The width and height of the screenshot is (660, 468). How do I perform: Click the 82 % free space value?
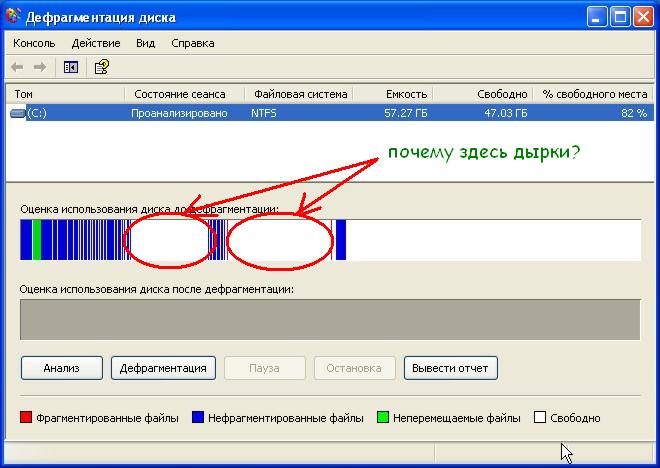[x=634, y=113]
